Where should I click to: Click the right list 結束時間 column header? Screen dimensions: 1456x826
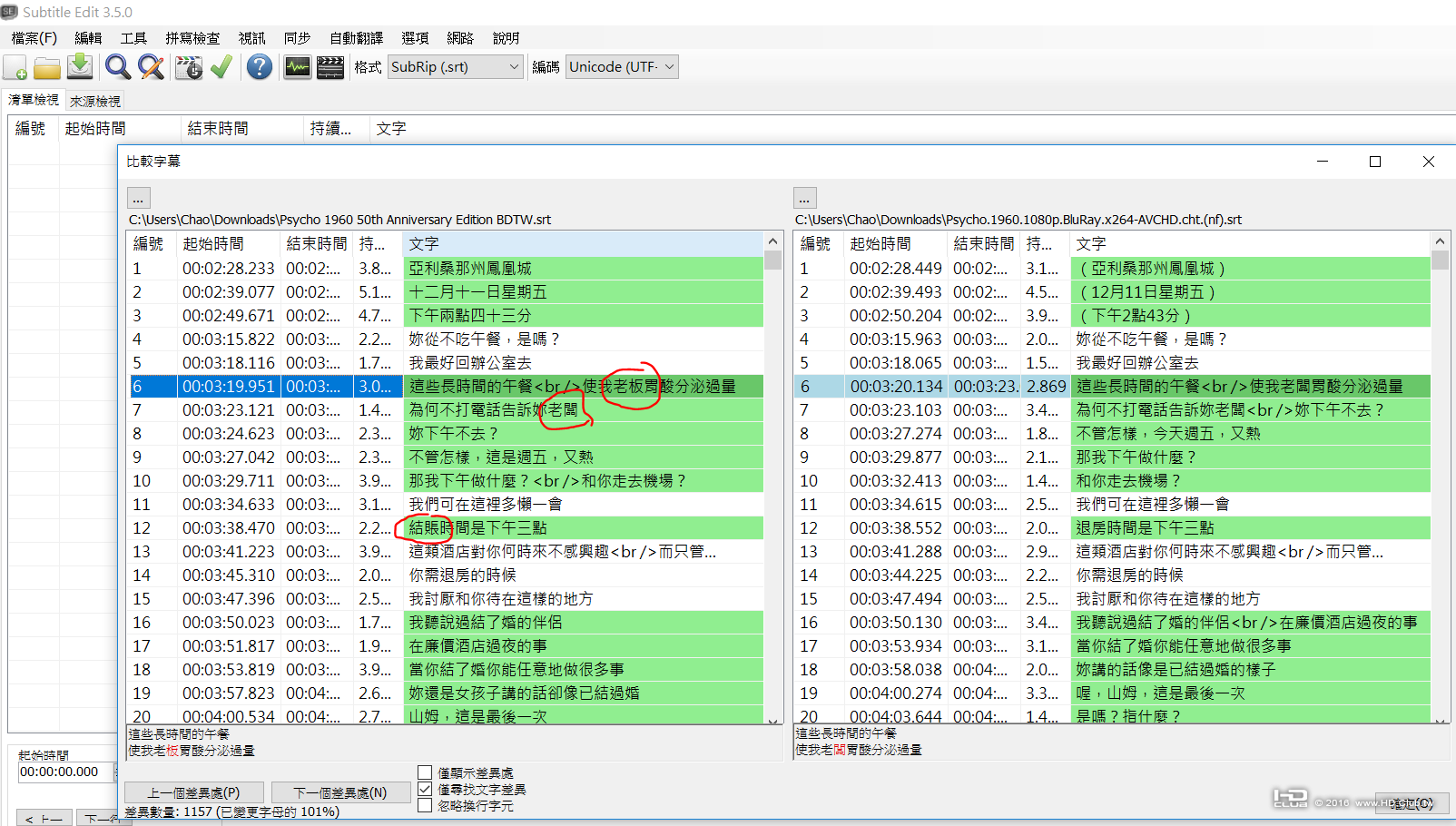tap(984, 243)
